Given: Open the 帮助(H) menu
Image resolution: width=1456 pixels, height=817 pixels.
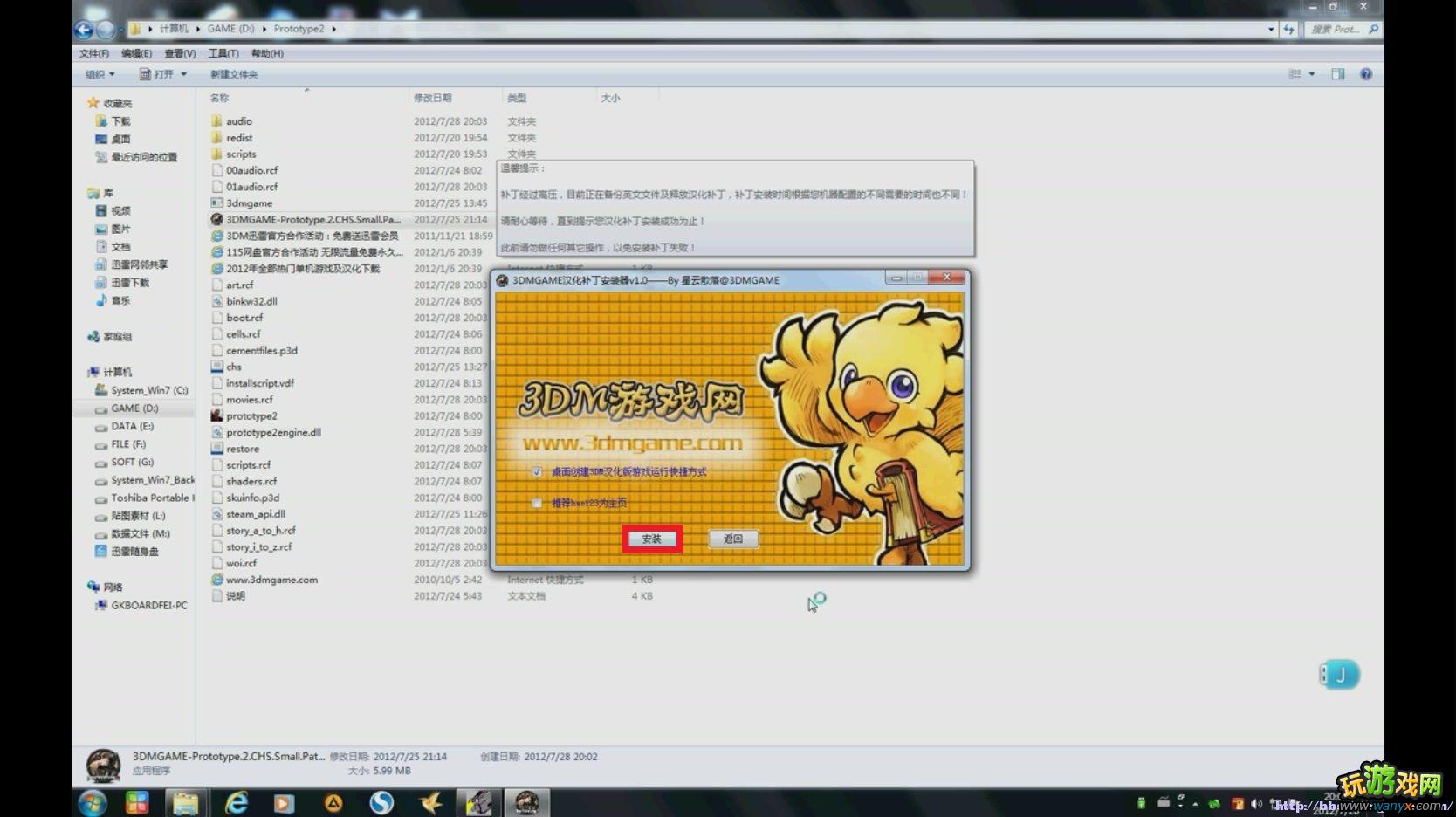Looking at the screenshot, I should [267, 53].
